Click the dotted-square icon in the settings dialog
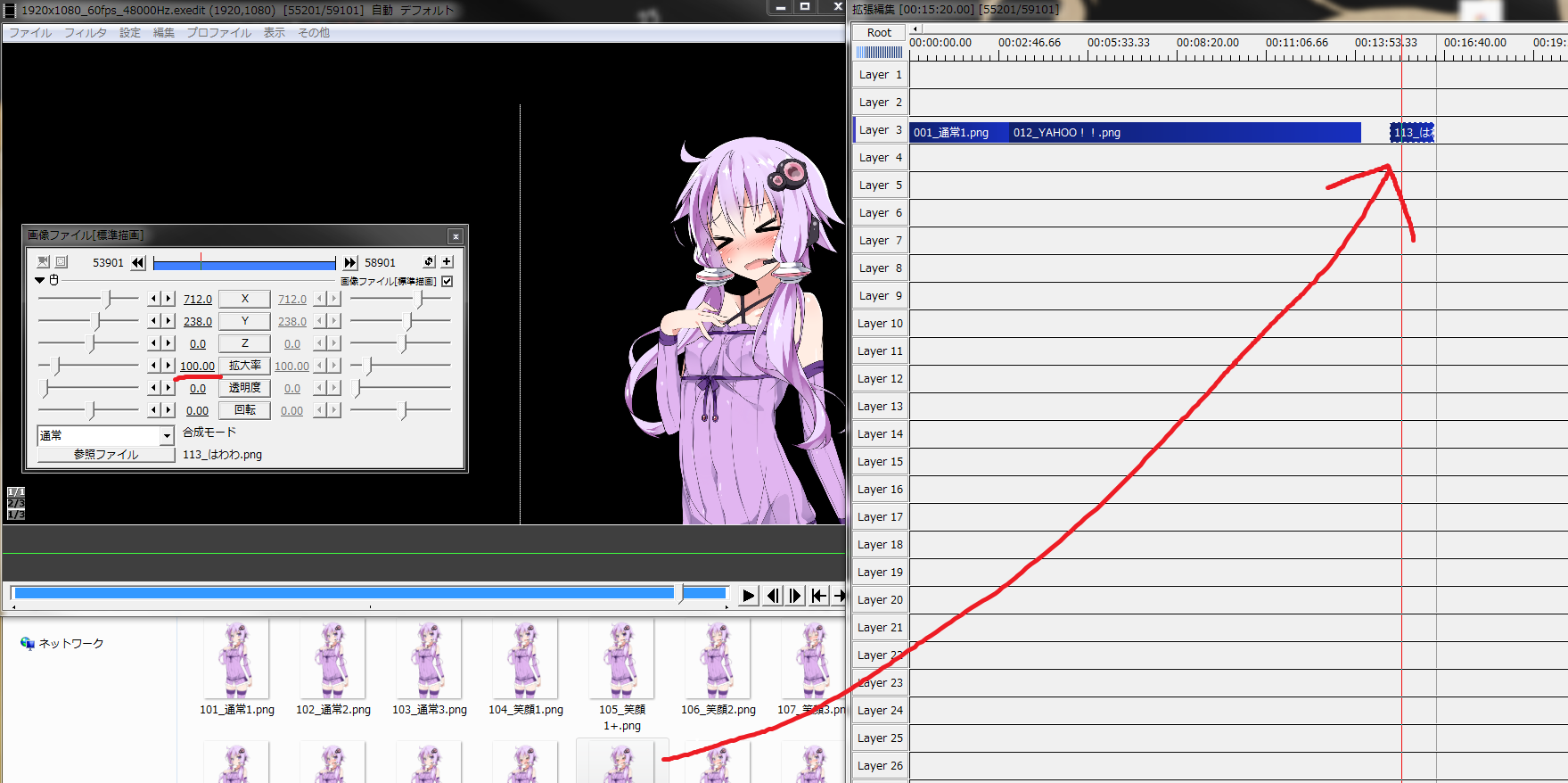Screen dimensions: 1568x783 (x=62, y=261)
